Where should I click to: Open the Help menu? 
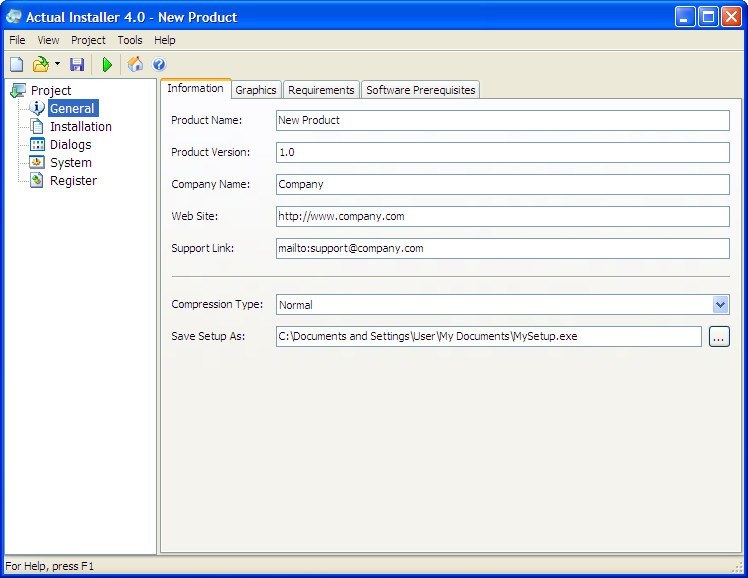(x=165, y=40)
